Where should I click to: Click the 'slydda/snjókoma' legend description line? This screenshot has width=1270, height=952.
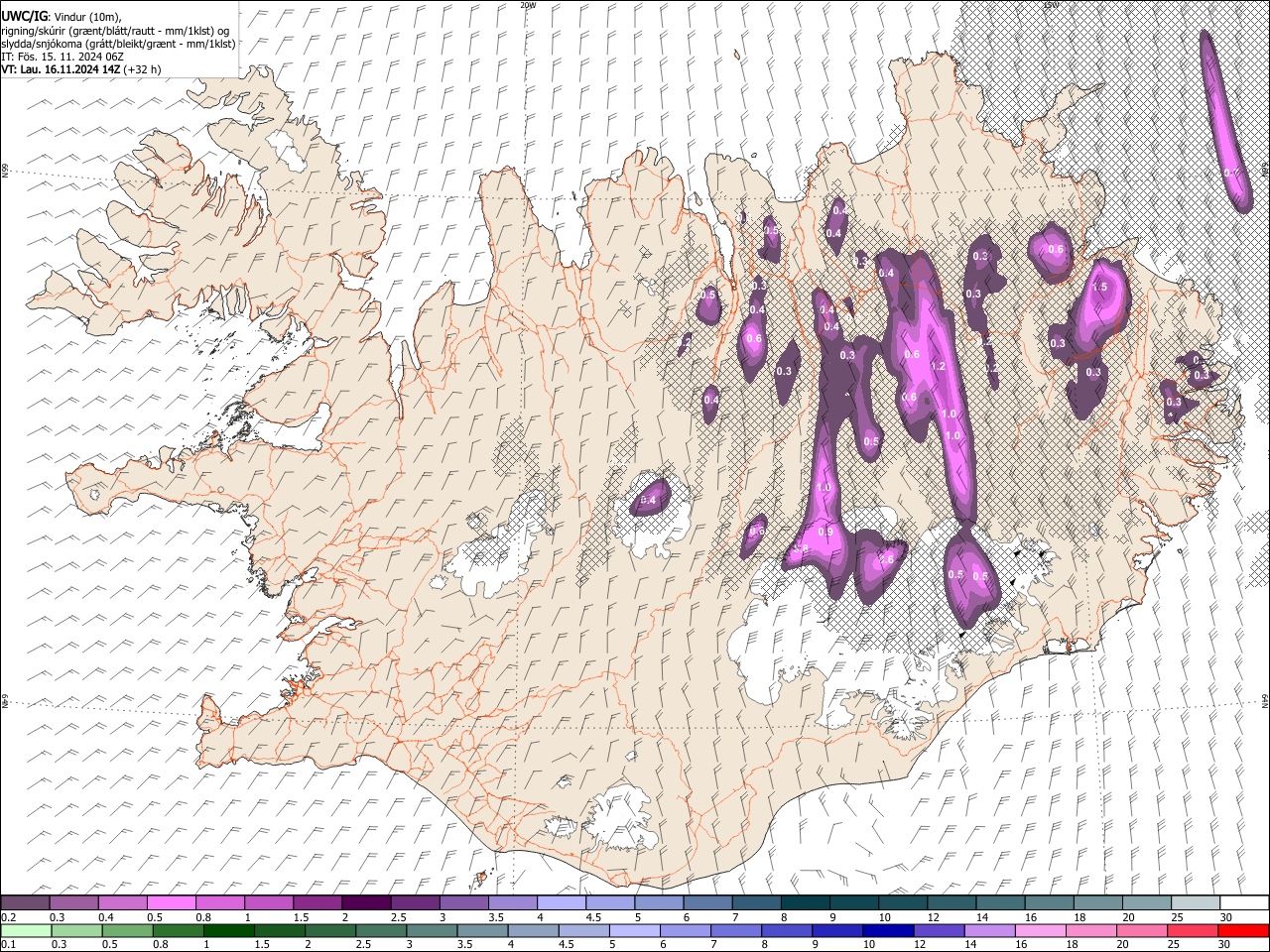click(118, 44)
